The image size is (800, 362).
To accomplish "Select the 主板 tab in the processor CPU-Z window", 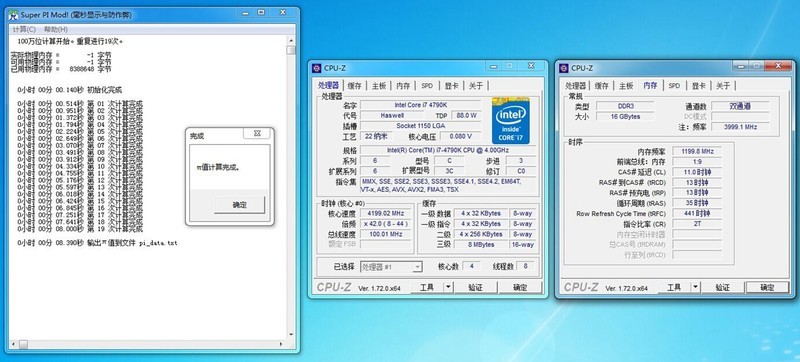I will point(379,86).
